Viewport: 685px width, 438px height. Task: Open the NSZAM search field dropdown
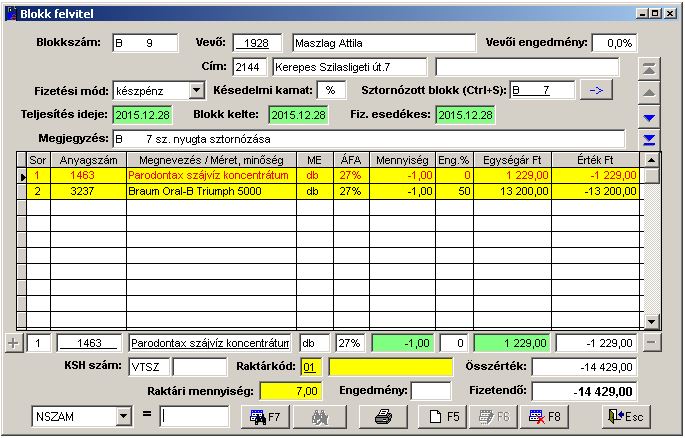(124, 417)
